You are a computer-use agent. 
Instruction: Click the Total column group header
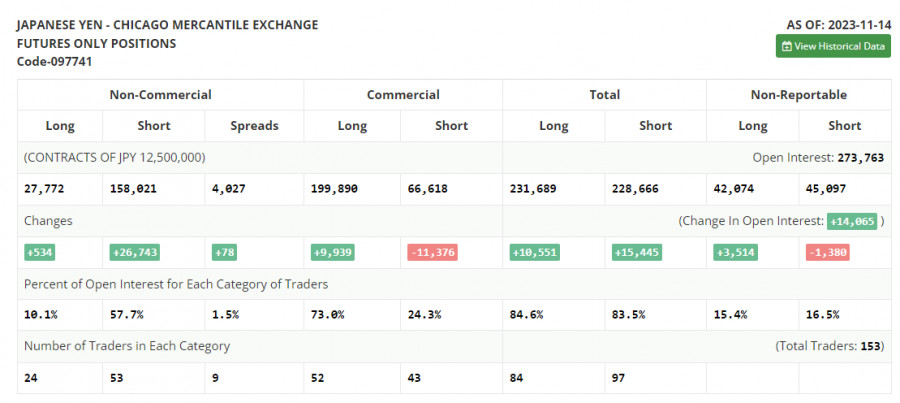click(x=604, y=95)
